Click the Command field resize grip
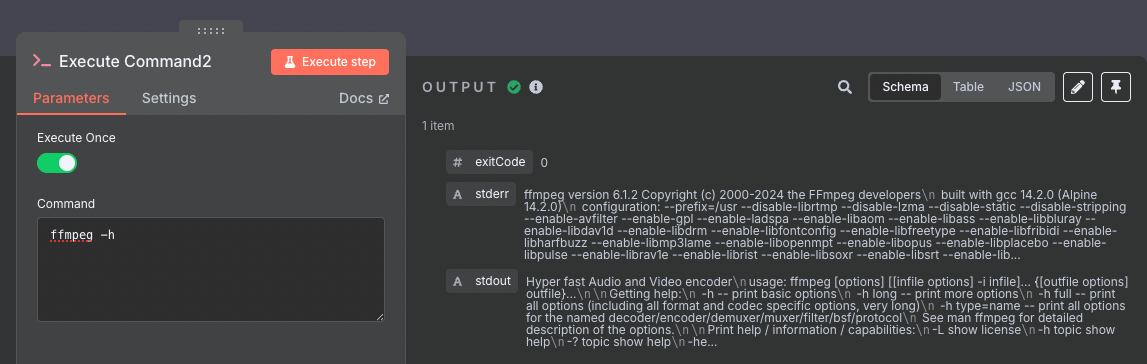The height and width of the screenshot is (364, 1147). point(380,316)
